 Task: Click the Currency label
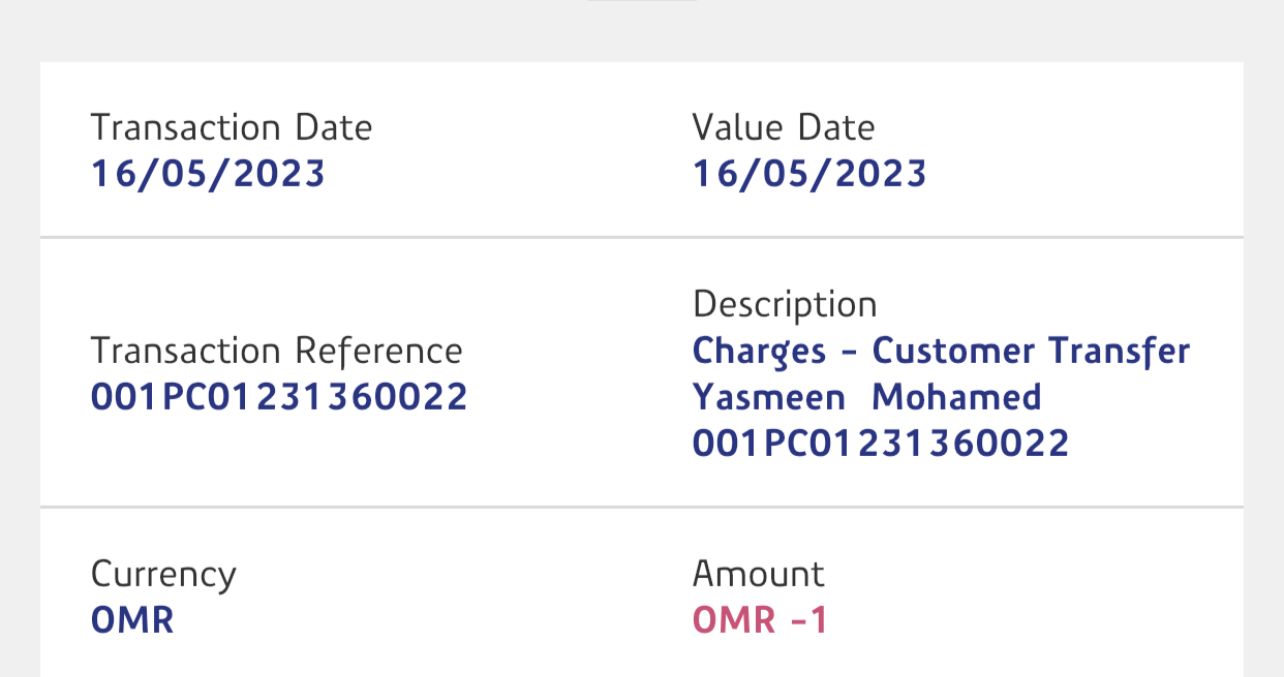pos(163,575)
